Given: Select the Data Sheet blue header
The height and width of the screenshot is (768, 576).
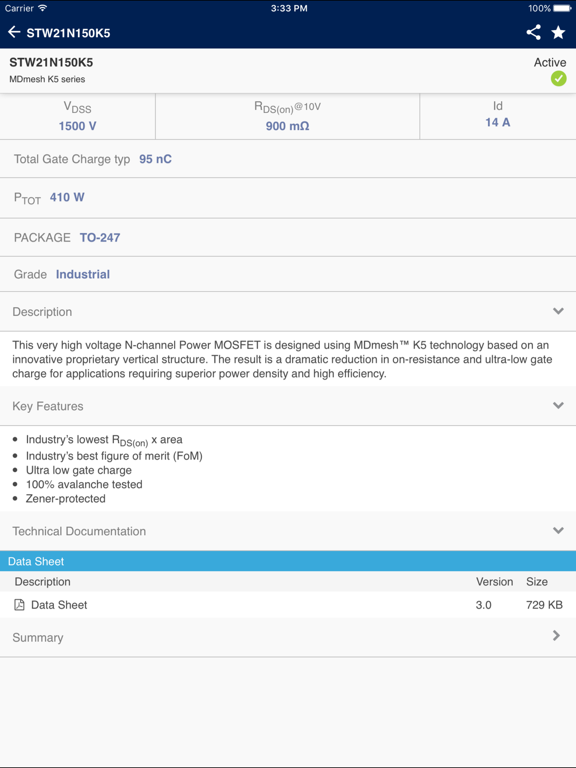Looking at the screenshot, I should tap(288, 561).
